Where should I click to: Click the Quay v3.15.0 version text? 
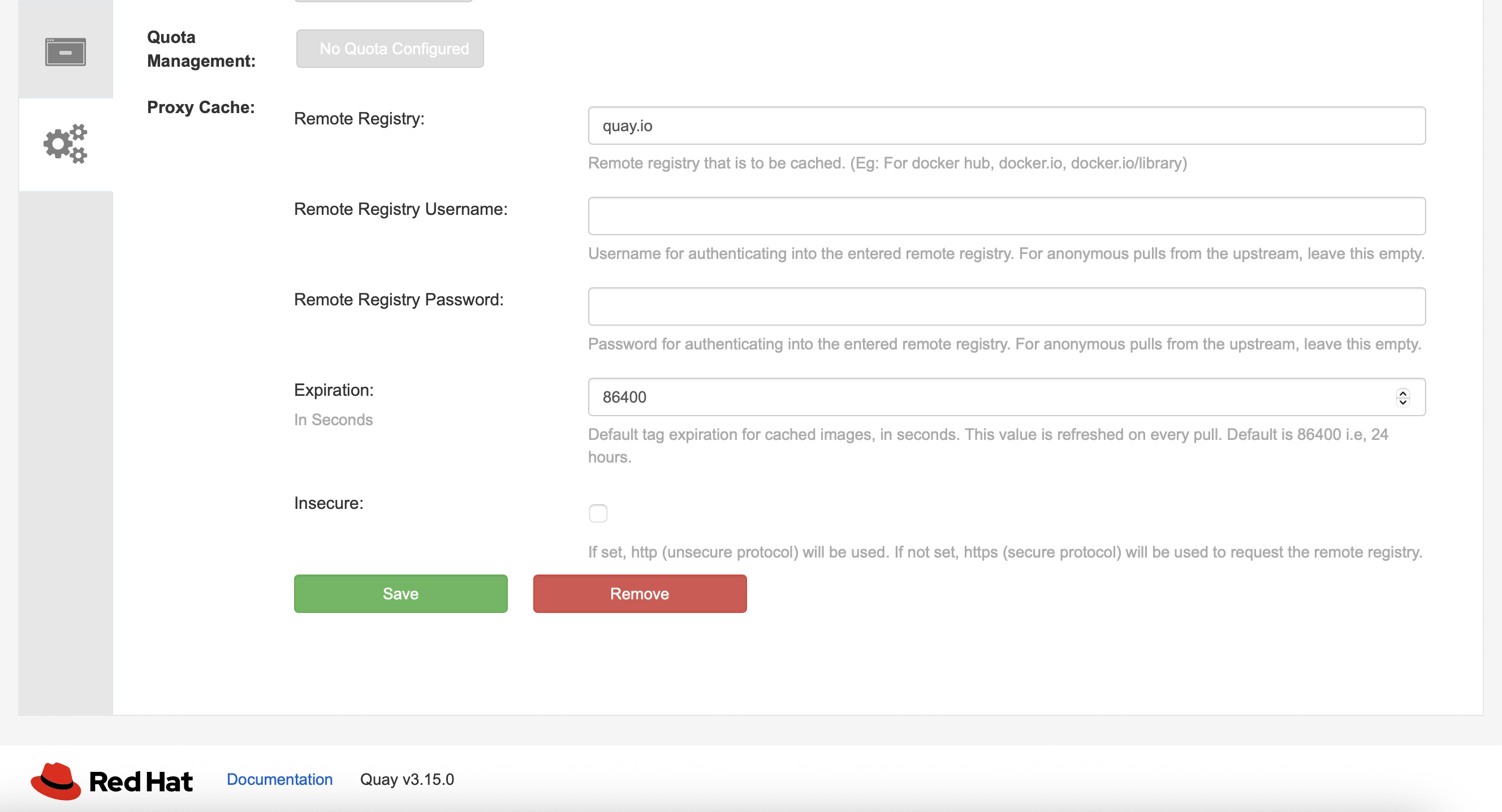407,779
